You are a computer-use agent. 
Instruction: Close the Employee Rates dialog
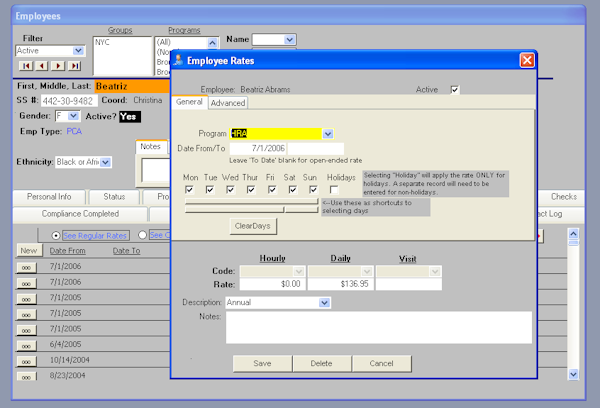(527, 60)
